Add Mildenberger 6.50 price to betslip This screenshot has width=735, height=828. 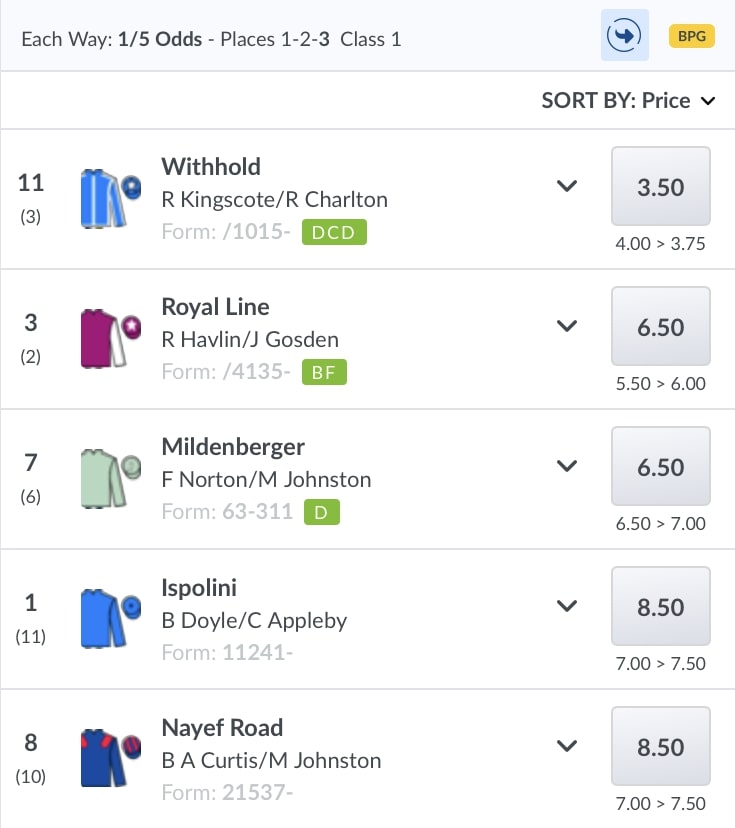point(660,467)
